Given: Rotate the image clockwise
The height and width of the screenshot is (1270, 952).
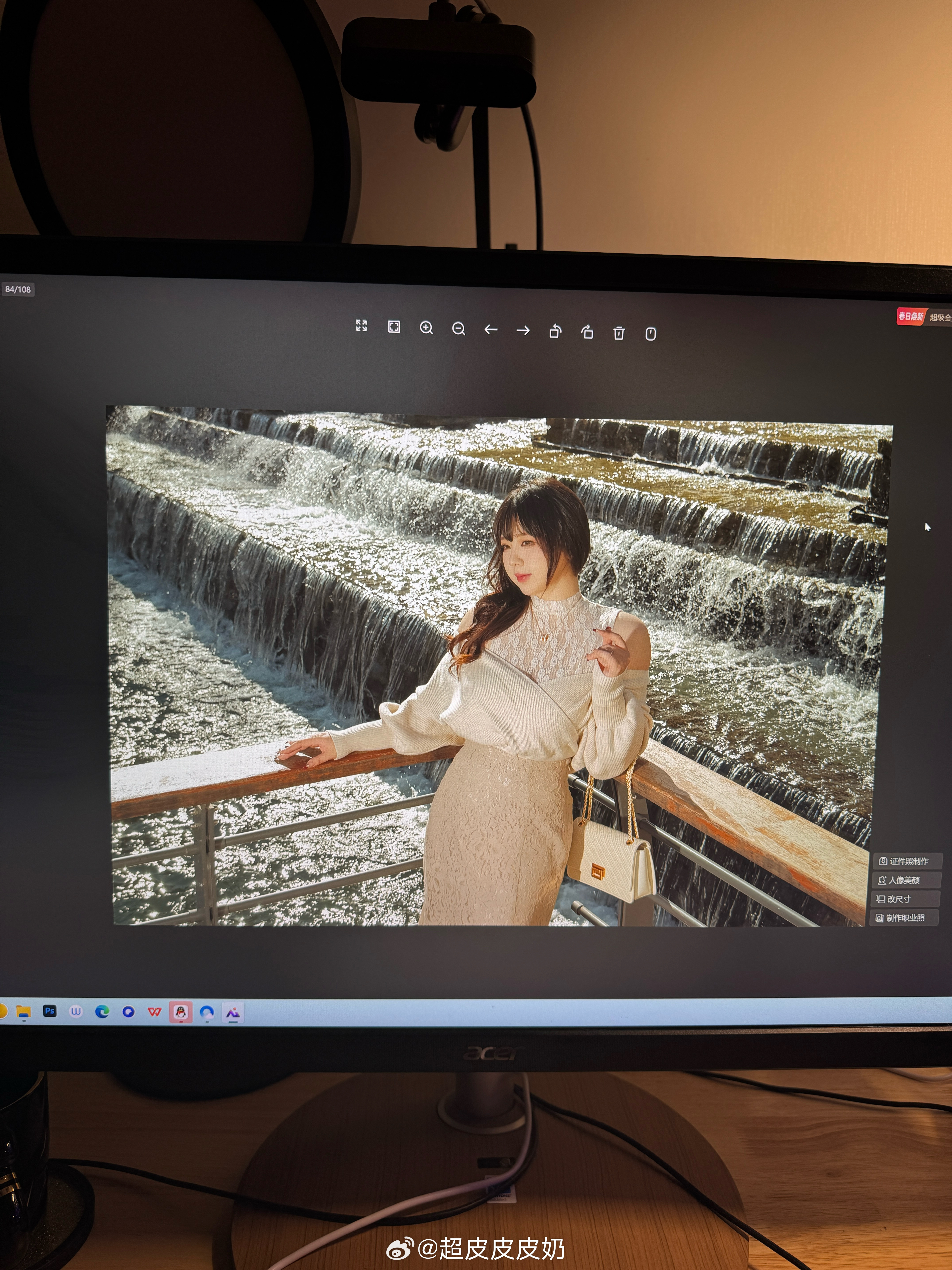Looking at the screenshot, I should (x=587, y=332).
